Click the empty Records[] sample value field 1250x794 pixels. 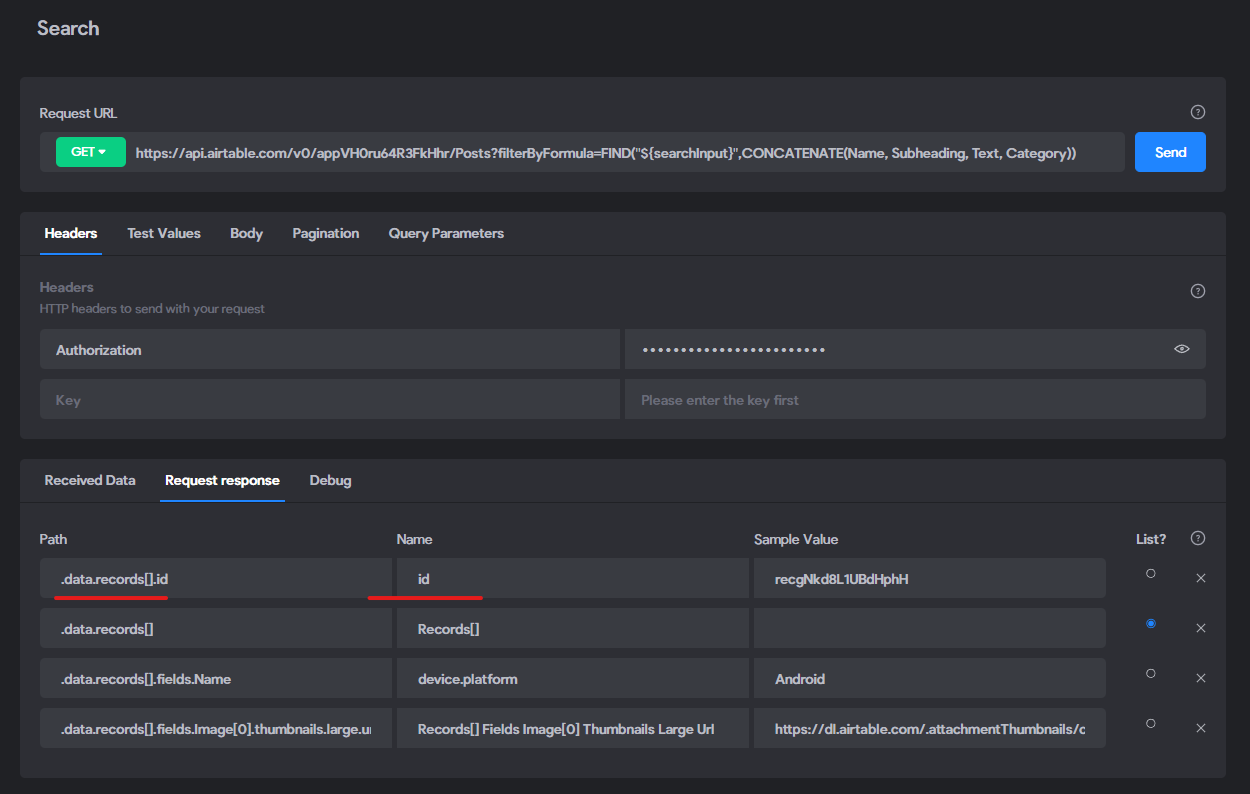[x=930, y=628]
